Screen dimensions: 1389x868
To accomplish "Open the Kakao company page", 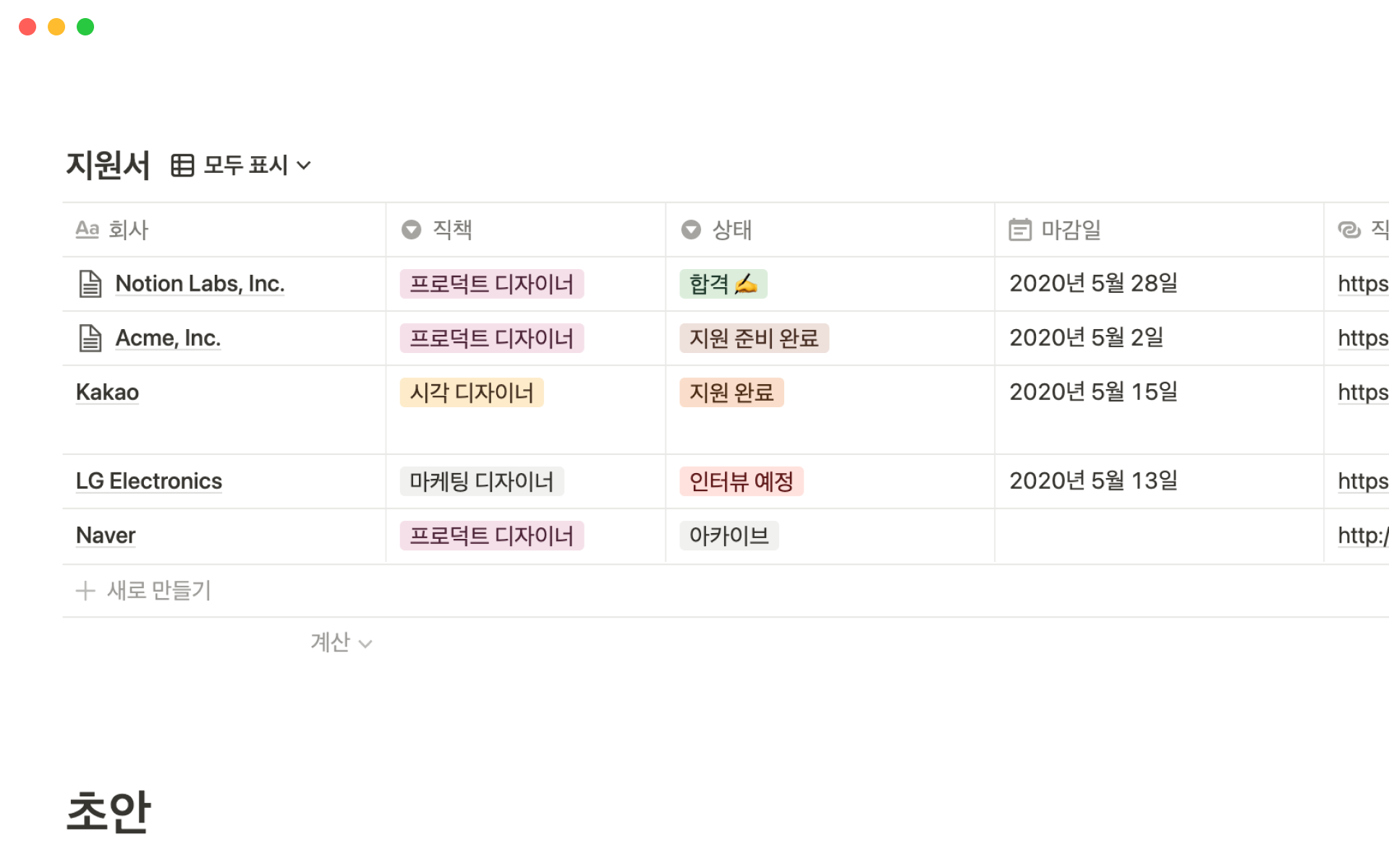I will click(107, 392).
